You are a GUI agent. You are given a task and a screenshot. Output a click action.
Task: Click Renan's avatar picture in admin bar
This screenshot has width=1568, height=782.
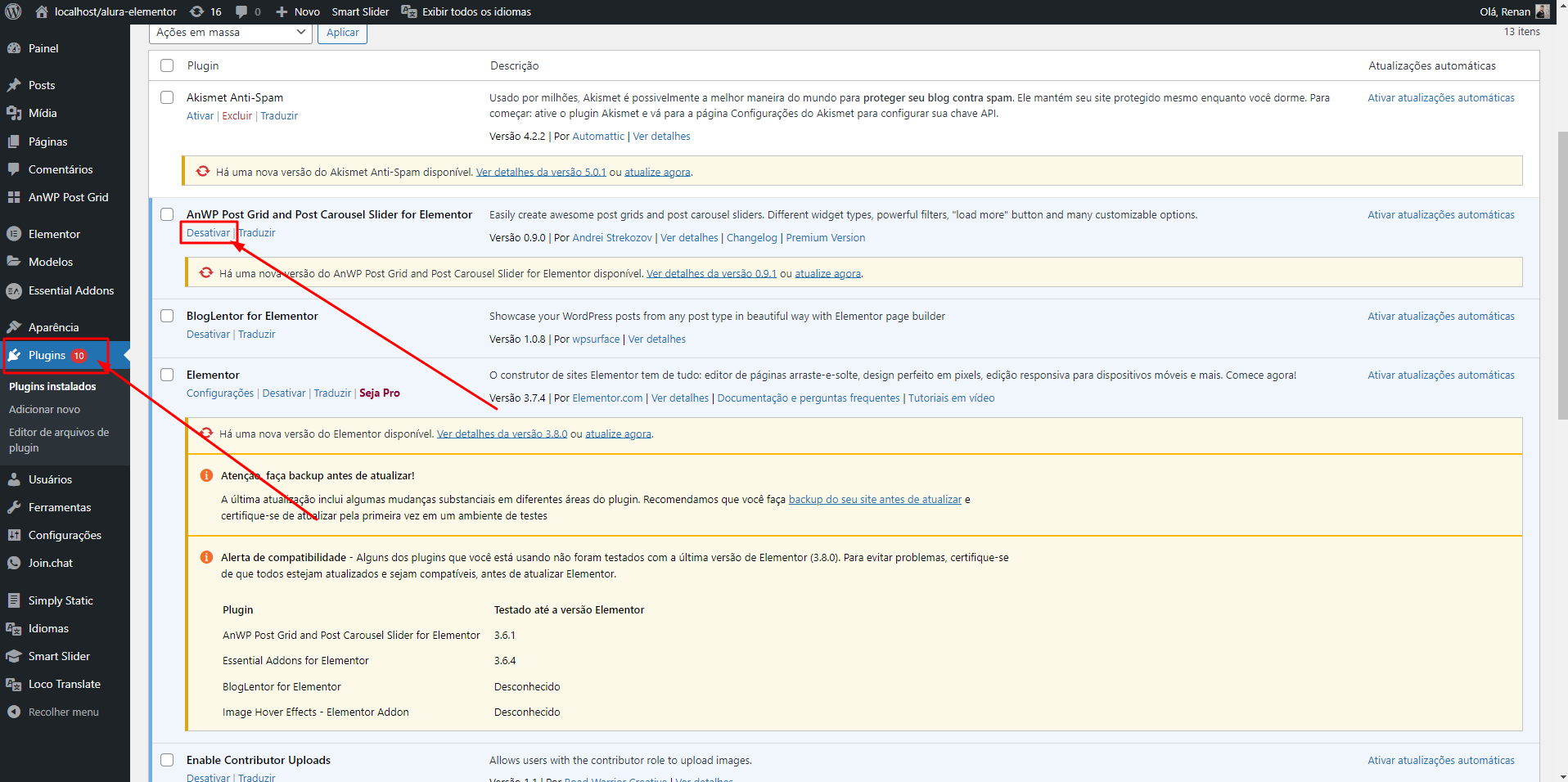[1543, 11]
